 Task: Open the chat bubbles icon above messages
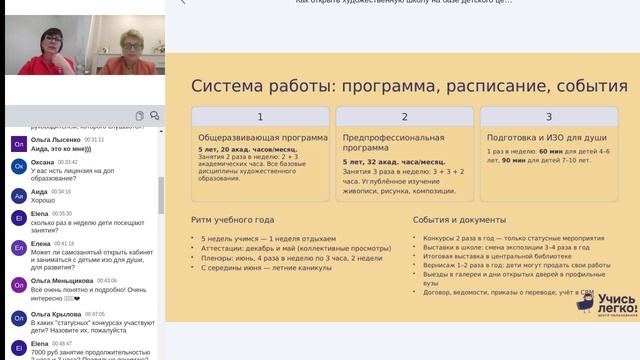point(155,116)
